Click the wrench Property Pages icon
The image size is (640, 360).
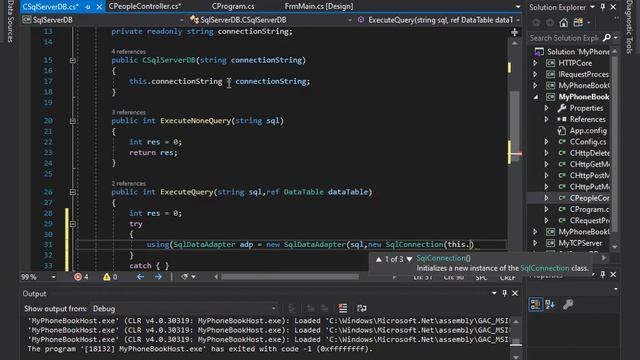[568, 304]
